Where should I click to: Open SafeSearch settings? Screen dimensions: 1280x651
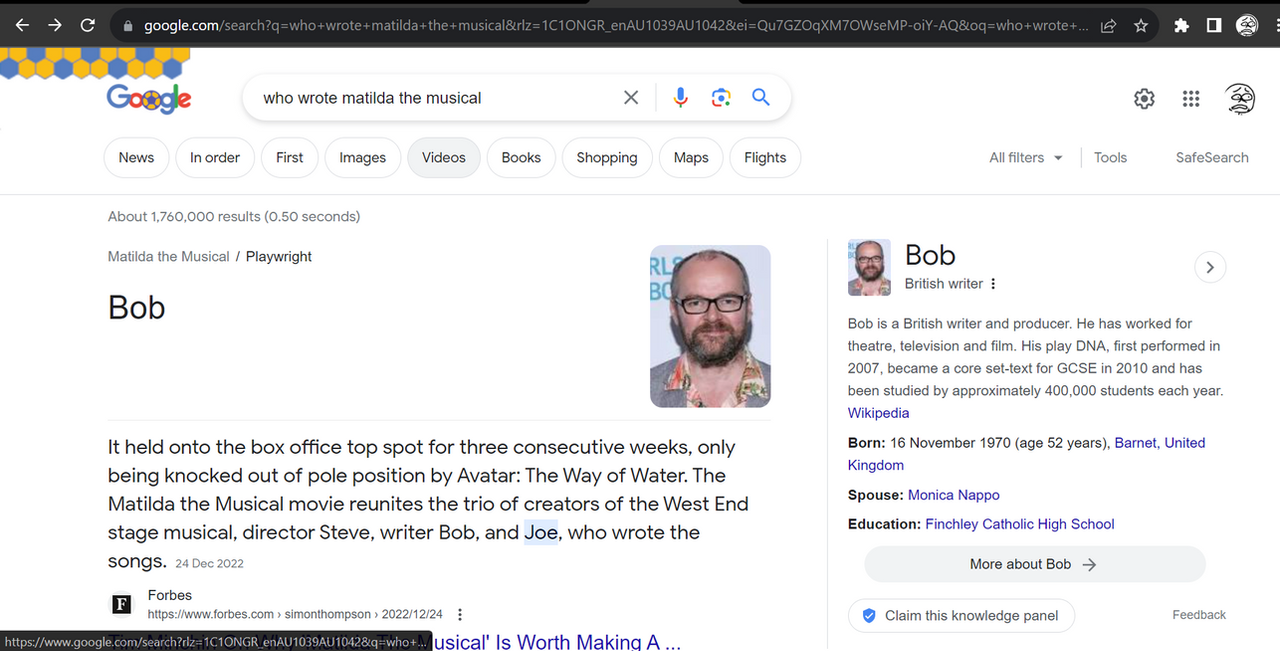point(1212,158)
